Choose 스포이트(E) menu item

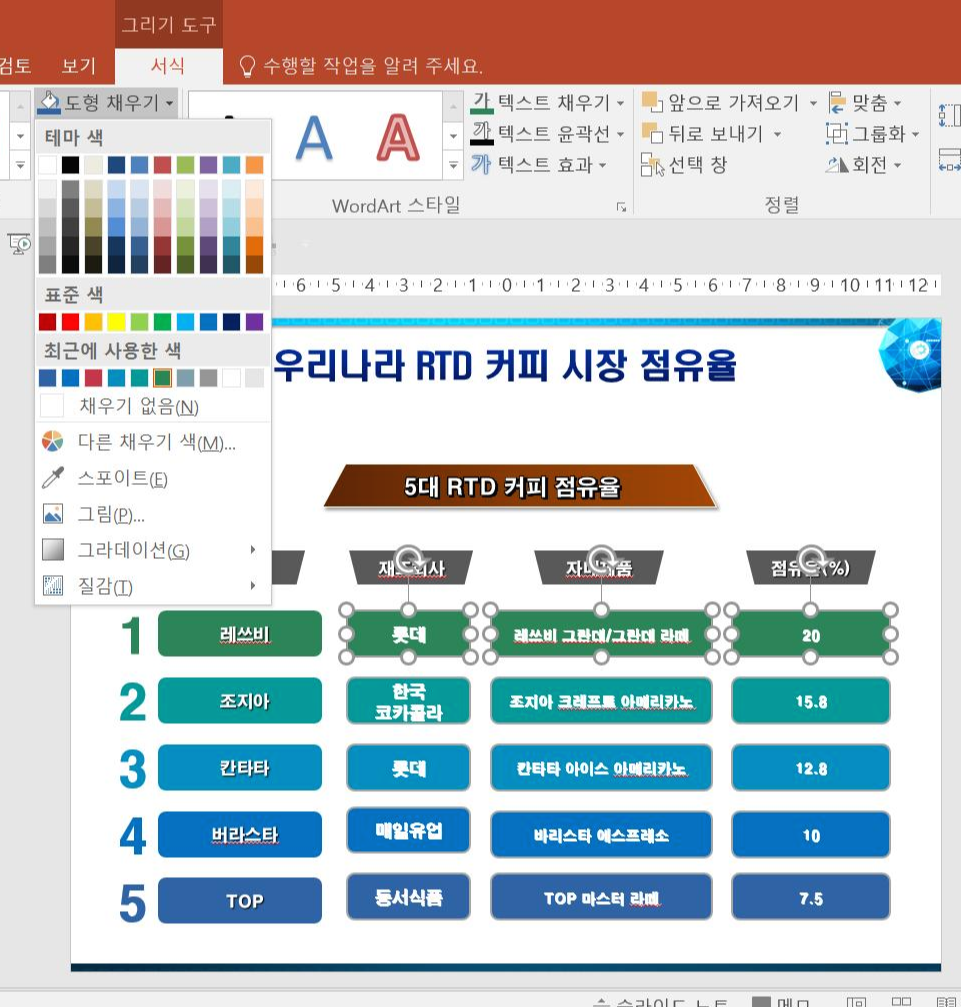[153, 478]
